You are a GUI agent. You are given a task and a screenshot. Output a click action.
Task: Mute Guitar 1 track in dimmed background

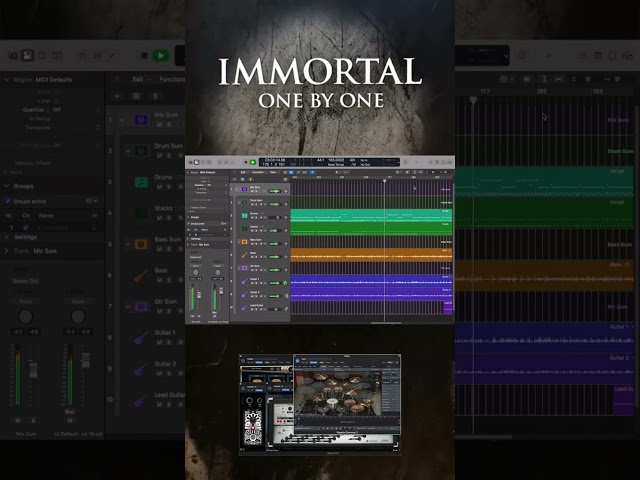(160, 342)
